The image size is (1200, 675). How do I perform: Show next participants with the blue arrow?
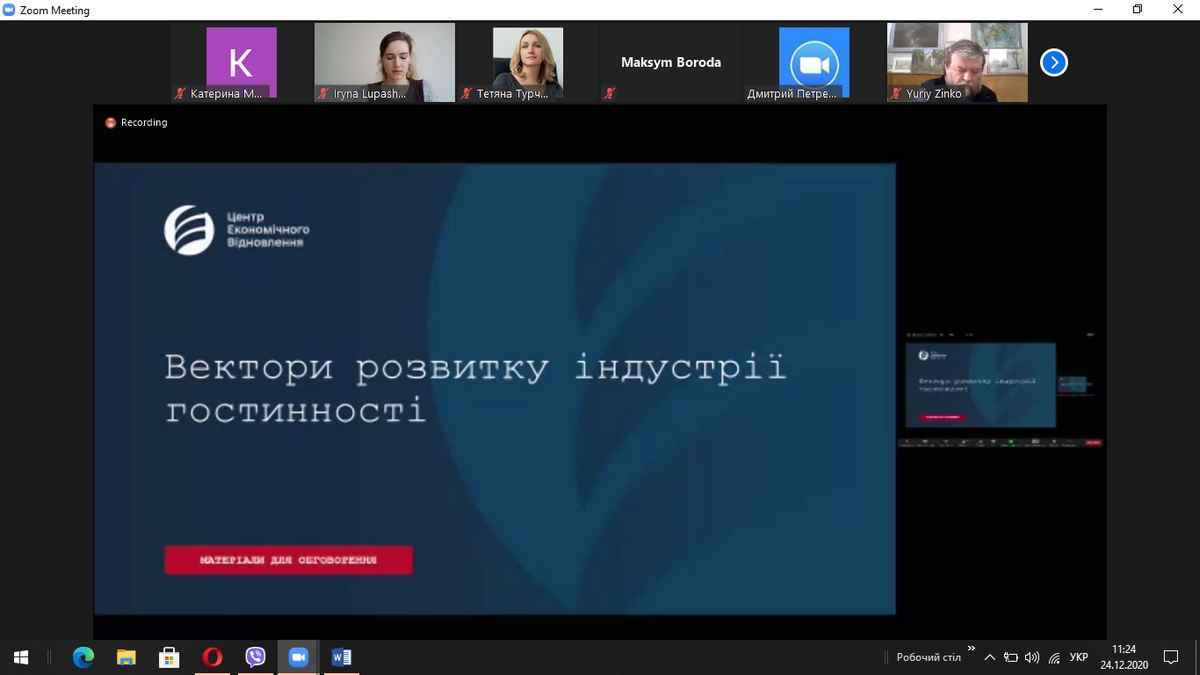click(1053, 63)
